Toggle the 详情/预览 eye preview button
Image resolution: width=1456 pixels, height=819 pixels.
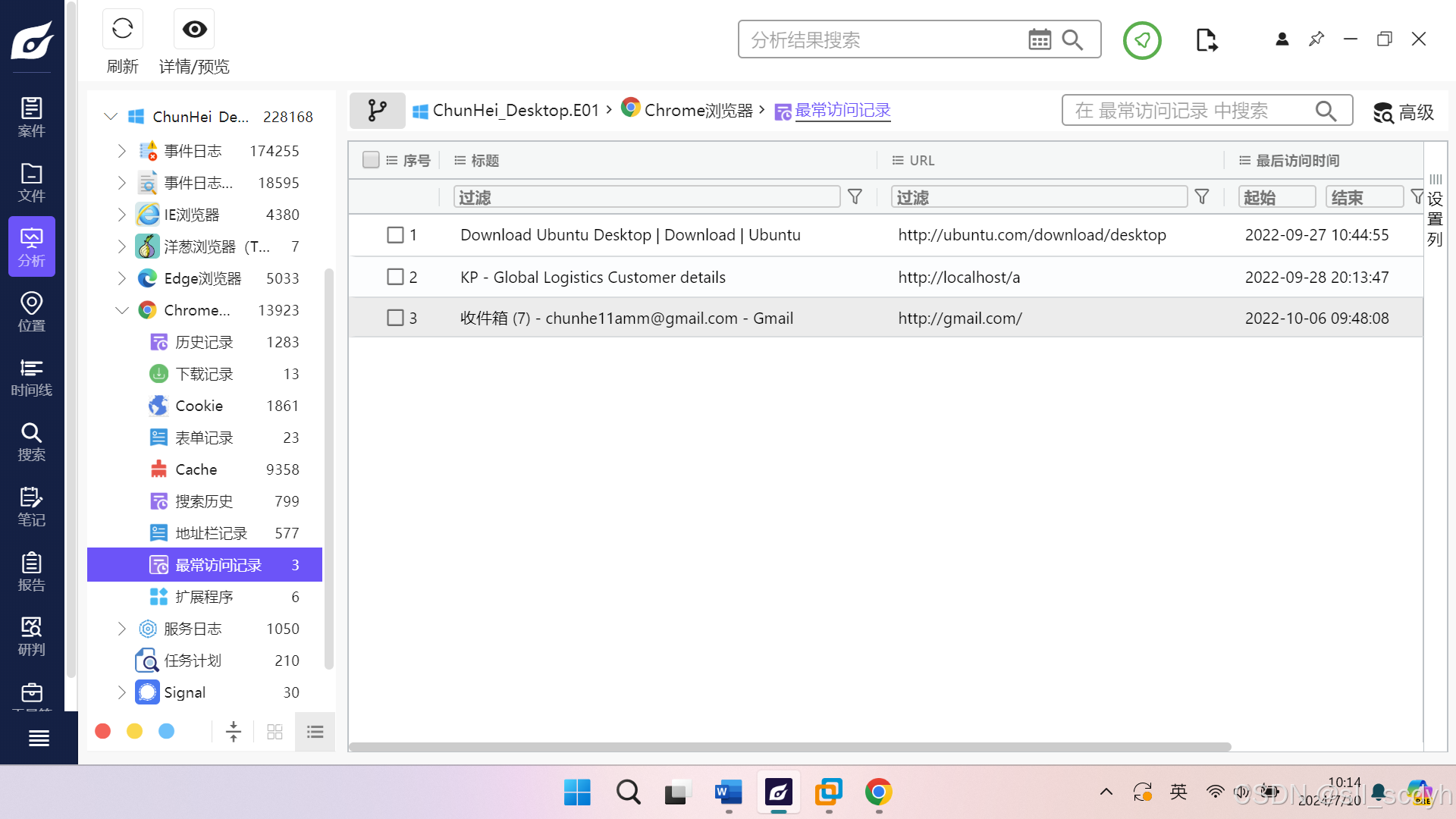194,30
